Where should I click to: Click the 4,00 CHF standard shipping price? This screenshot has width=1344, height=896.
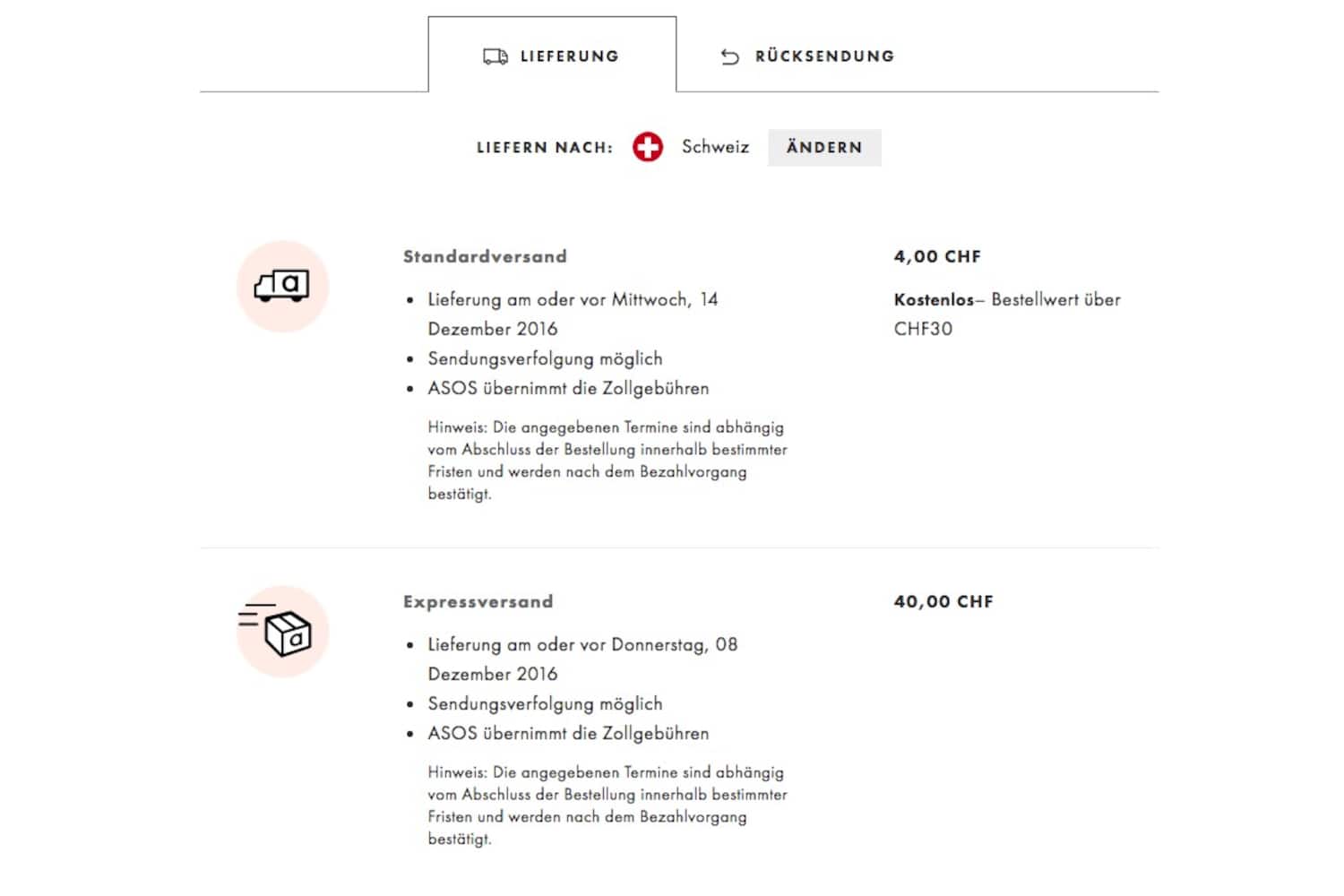[x=937, y=256]
